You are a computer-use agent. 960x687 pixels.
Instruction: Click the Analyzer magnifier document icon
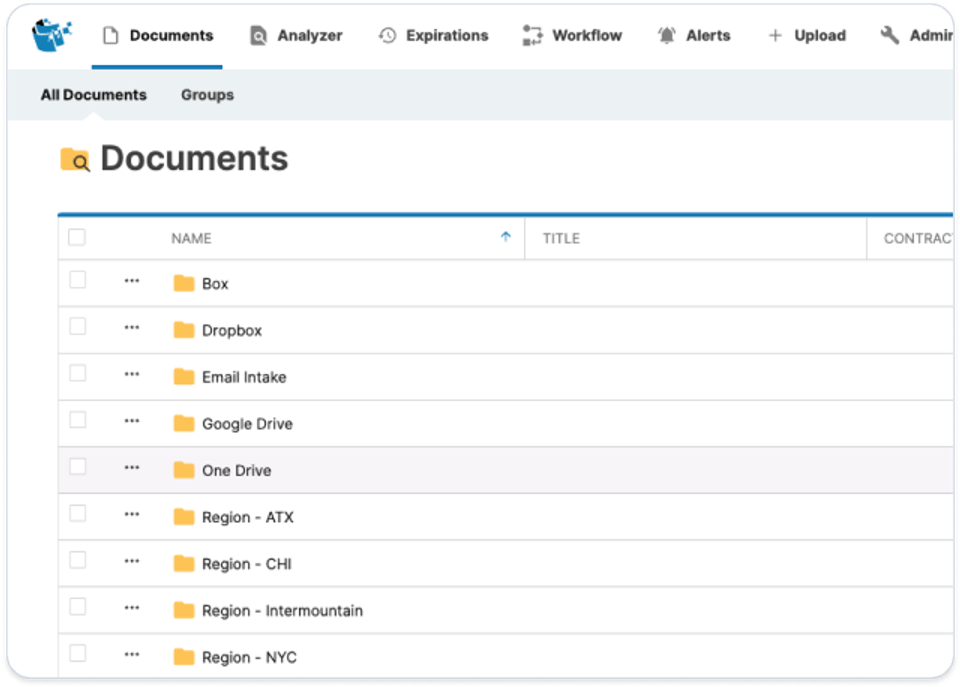pos(259,36)
